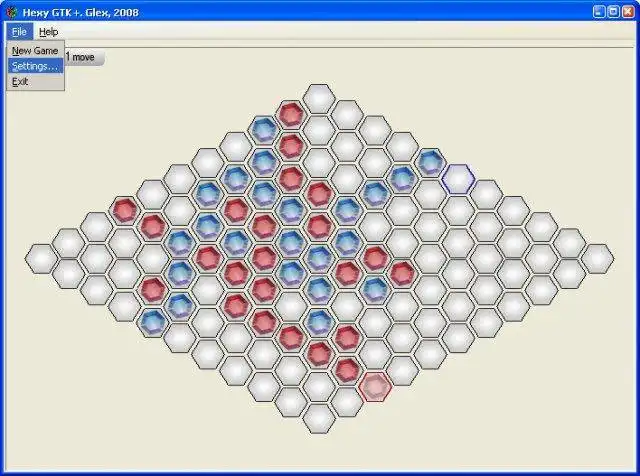Close the Hexy window
This screenshot has height=476, width=640.
tap(628, 12)
